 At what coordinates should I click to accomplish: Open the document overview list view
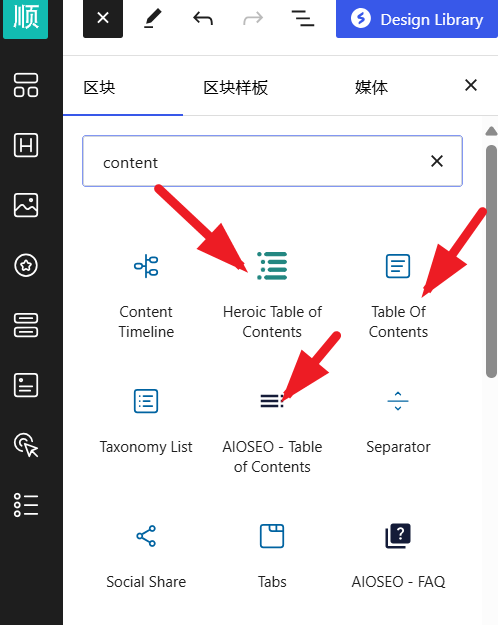(303, 19)
